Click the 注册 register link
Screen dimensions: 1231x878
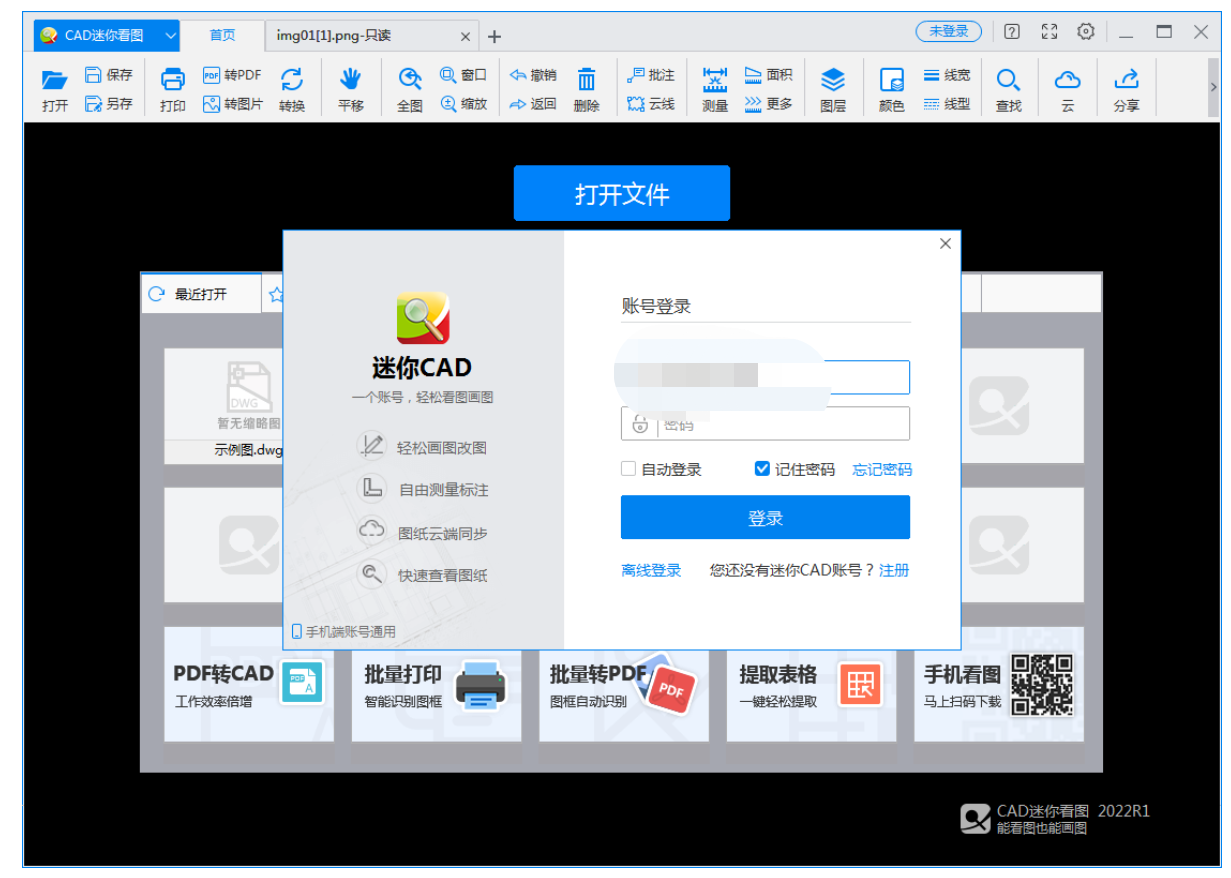894,571
